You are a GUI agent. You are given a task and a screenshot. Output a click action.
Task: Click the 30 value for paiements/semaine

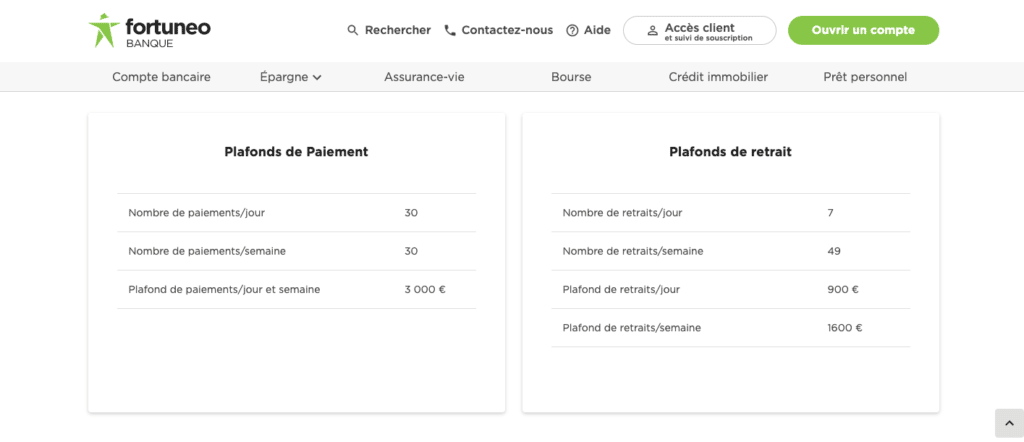[x=411, y=251]
